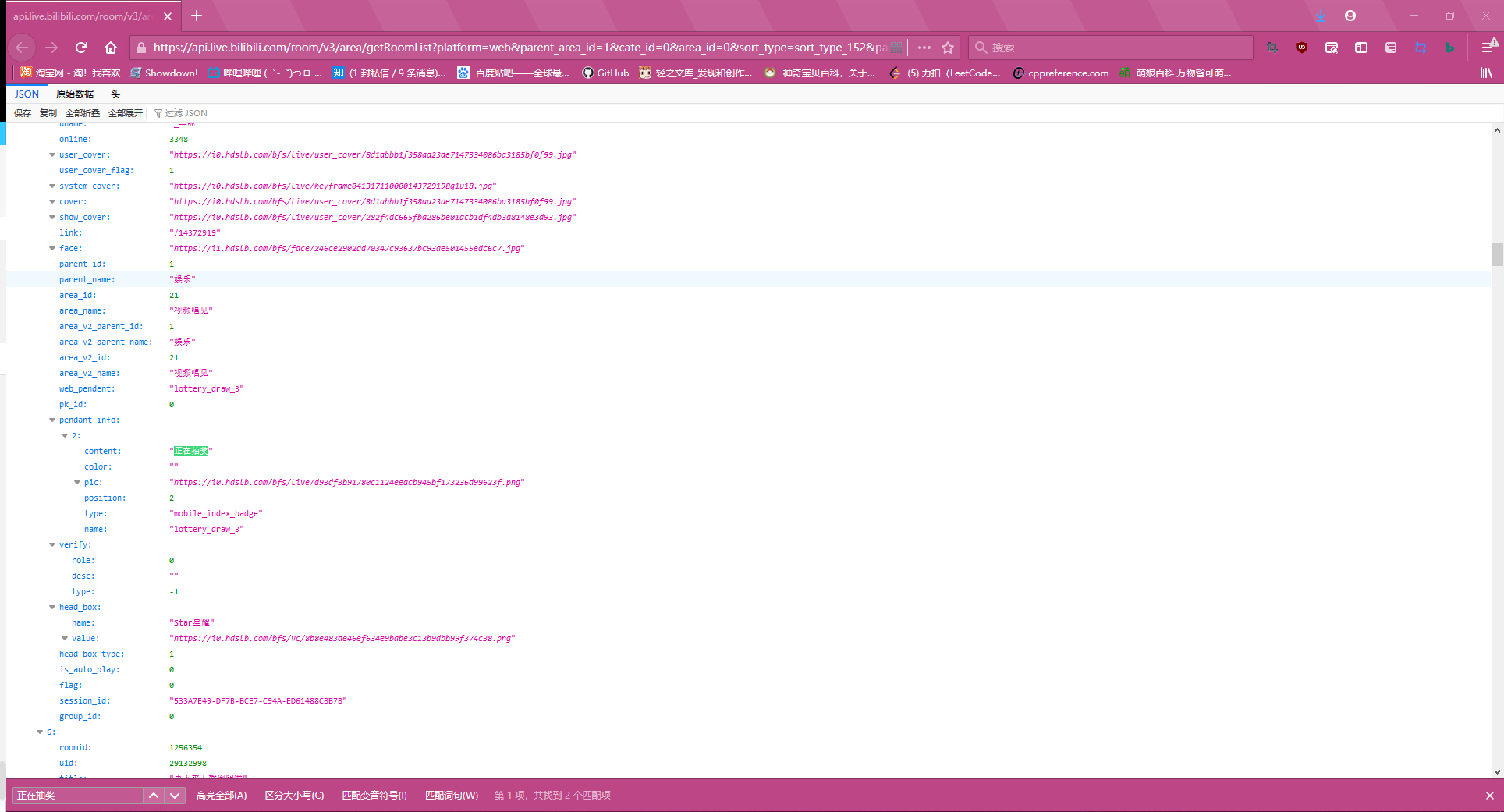Select the "mobile_index_badge" type value
This screenshot has width=1504, height=812.
pyautogui.click(x=216, y=513)
